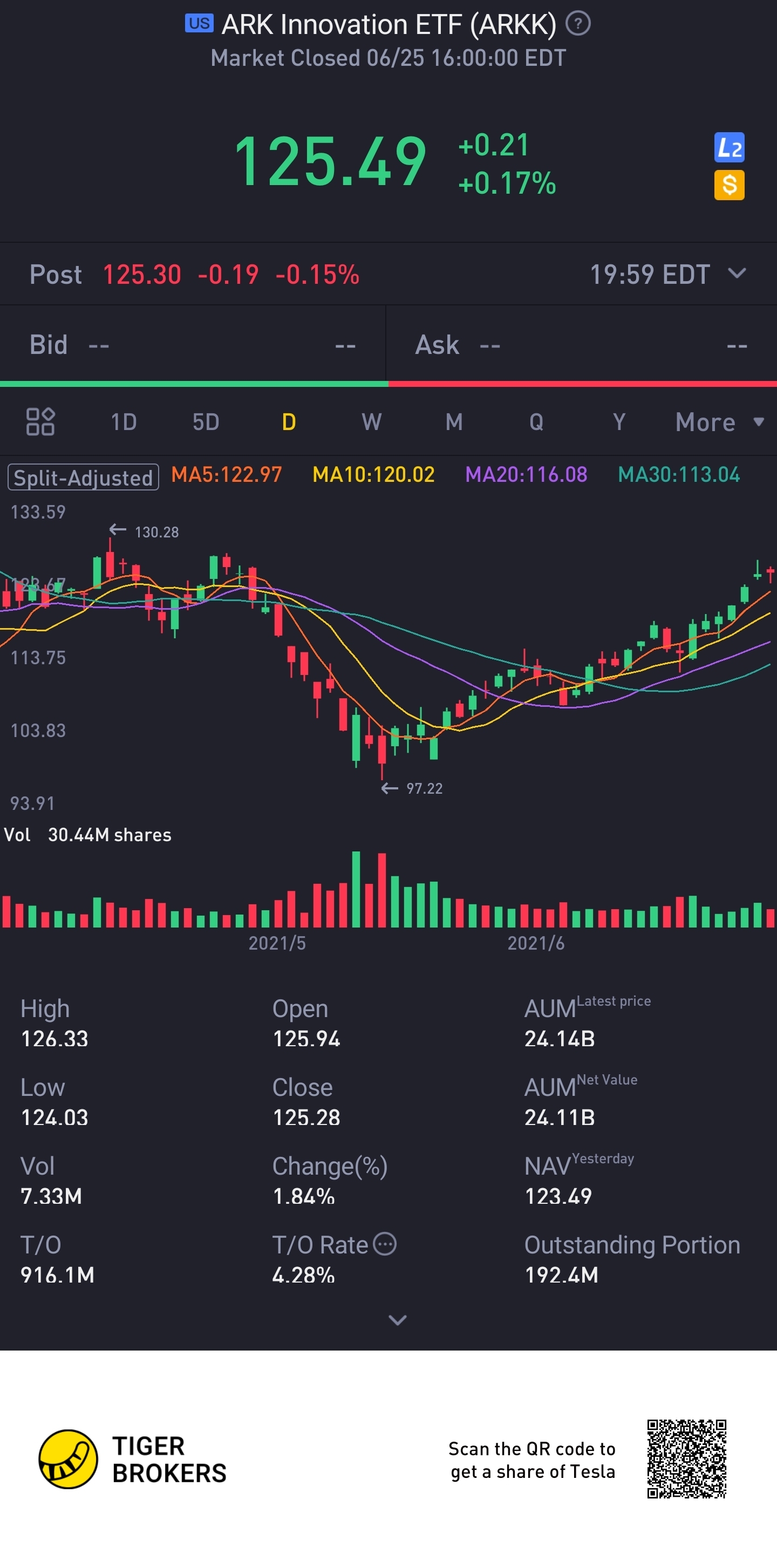
Task: Open the L2 level-two quotes badge
Action: tap(729, 147)
